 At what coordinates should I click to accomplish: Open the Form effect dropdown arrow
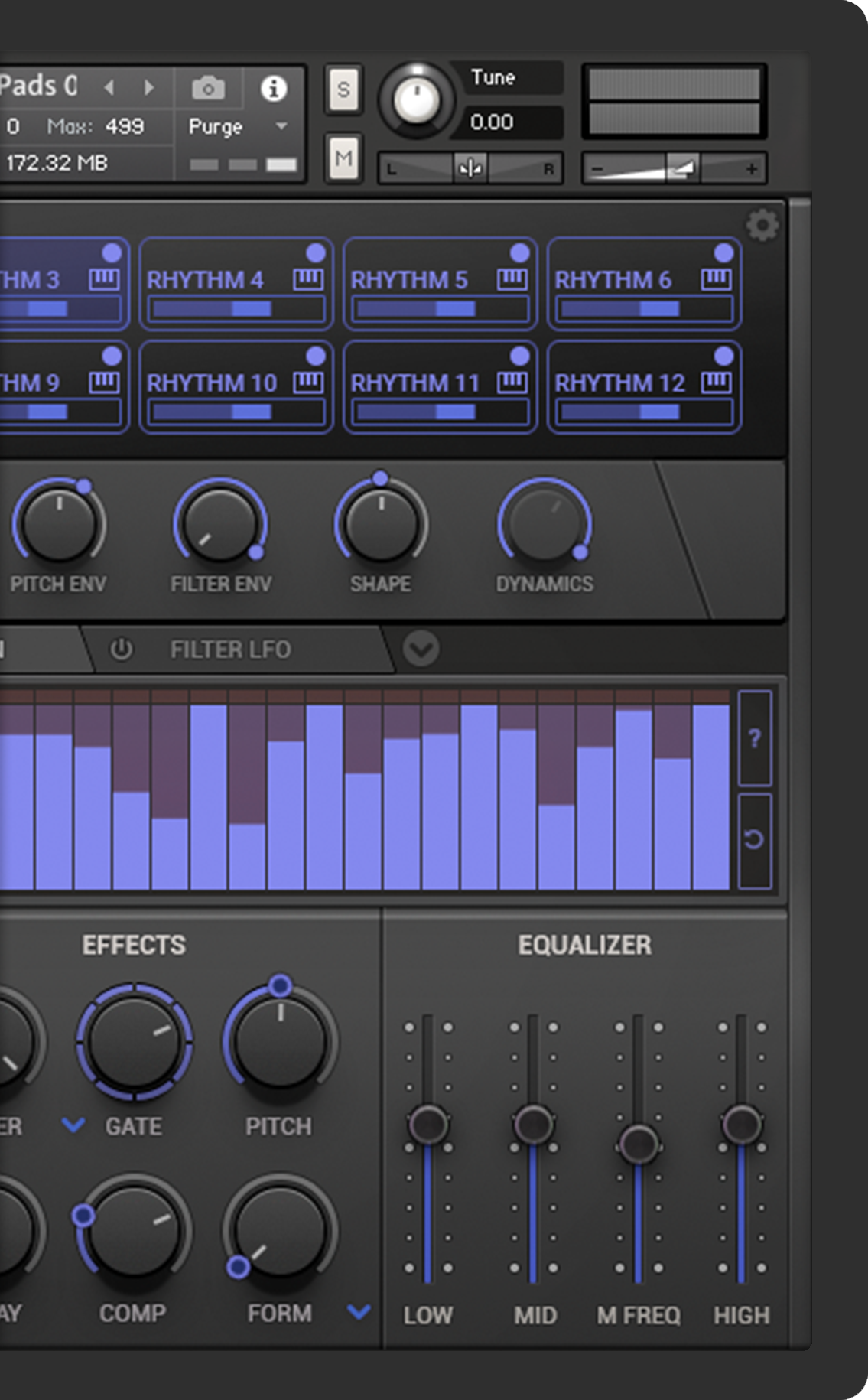pyautogui.click(x=359, y=1312)
